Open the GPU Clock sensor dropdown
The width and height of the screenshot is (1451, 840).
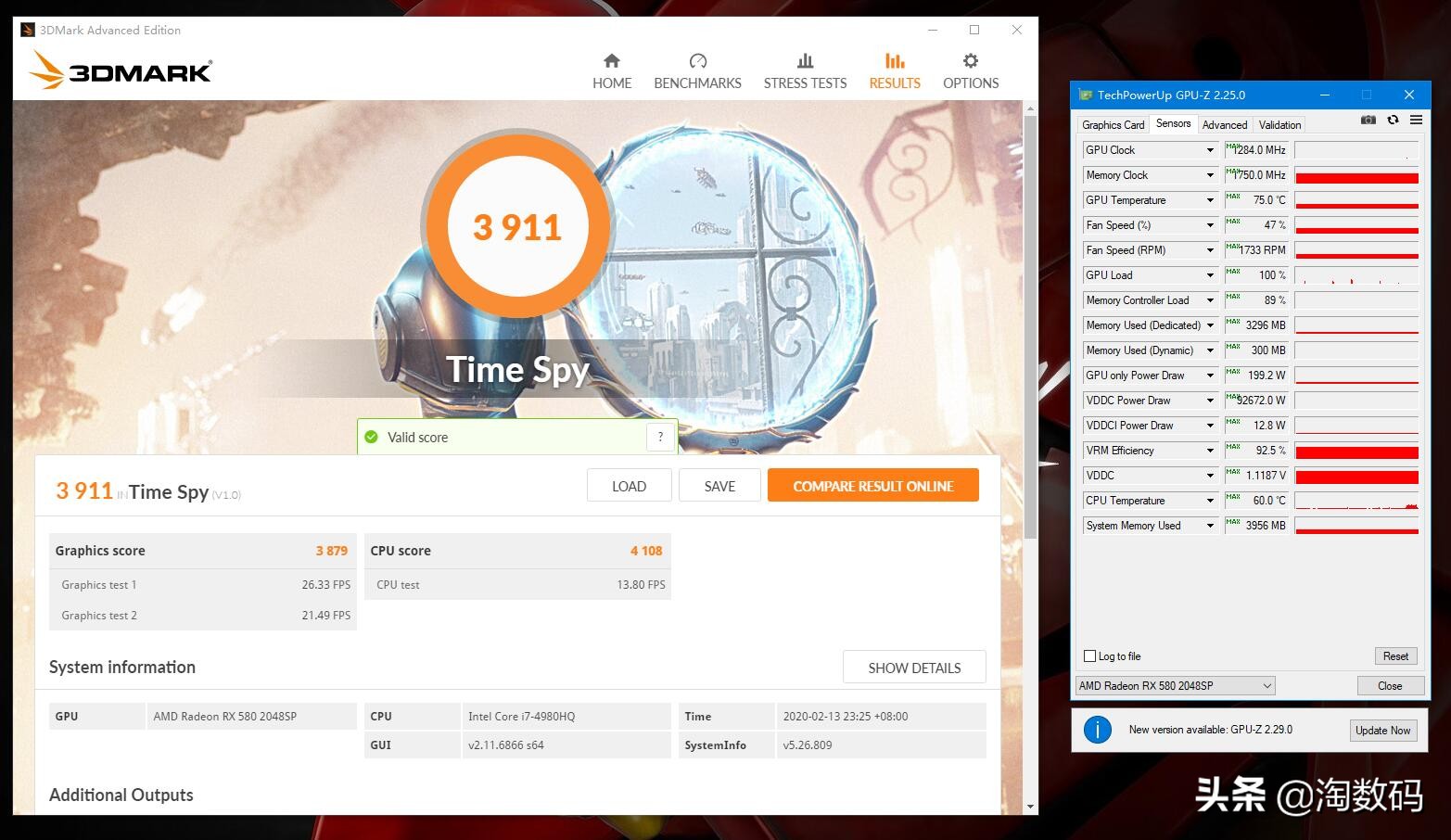1209,149
